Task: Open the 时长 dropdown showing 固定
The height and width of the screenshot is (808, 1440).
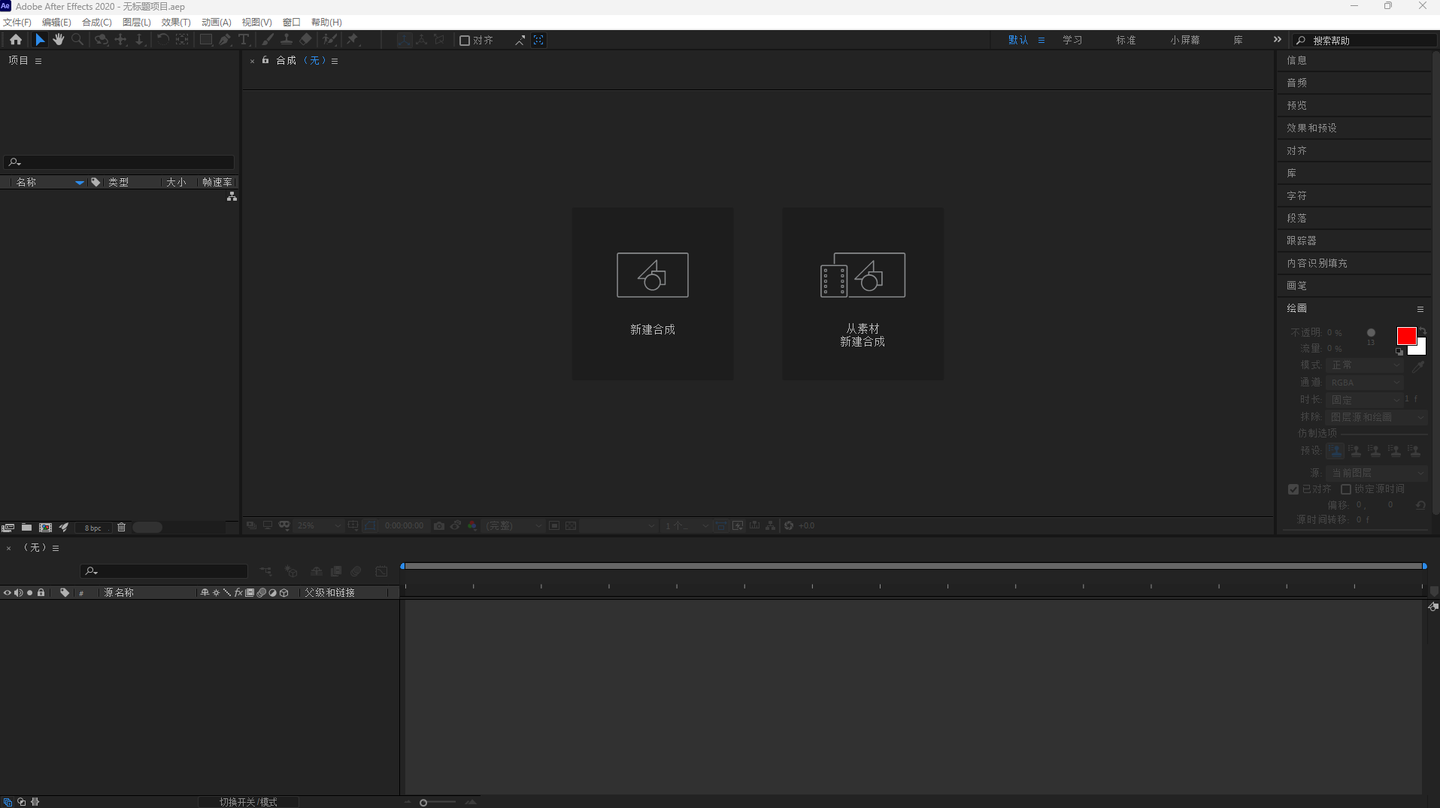Action: pyautogui.click(x=1366, y=399)
